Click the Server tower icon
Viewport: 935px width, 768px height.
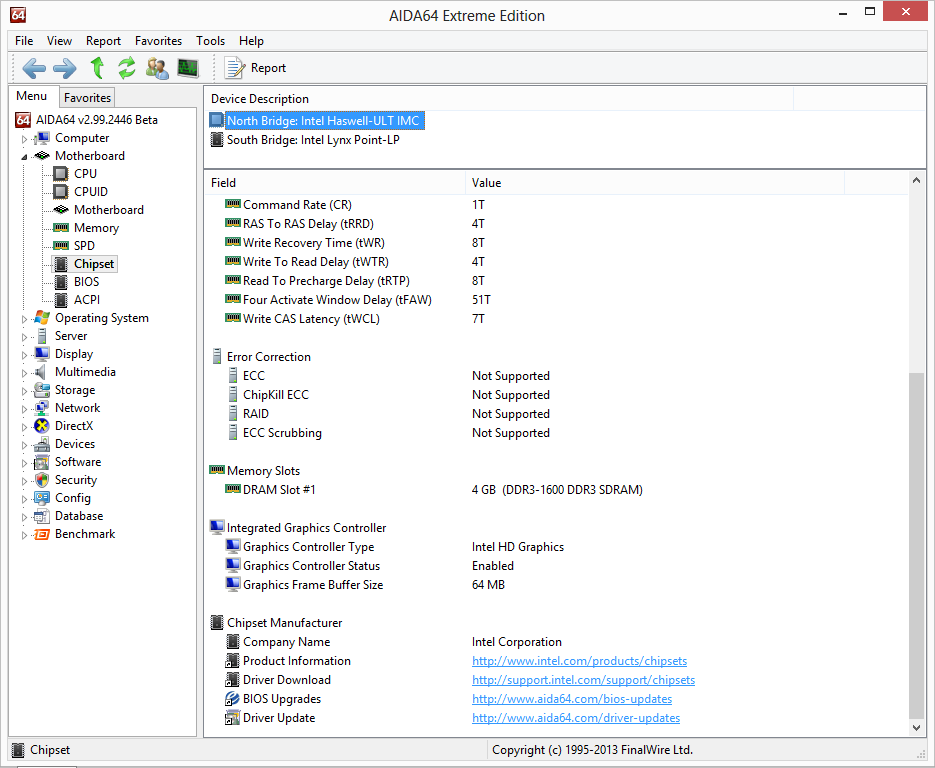42,336
